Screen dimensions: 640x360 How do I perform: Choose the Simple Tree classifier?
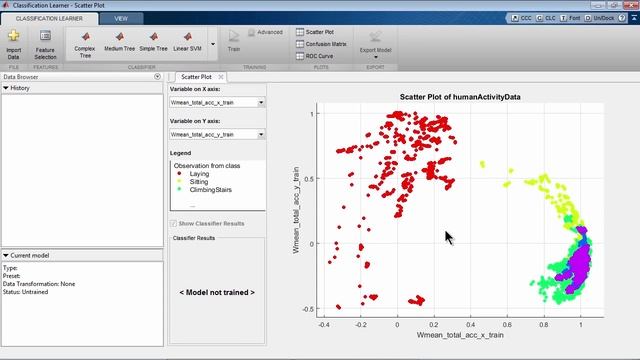(x=153, y=42)
